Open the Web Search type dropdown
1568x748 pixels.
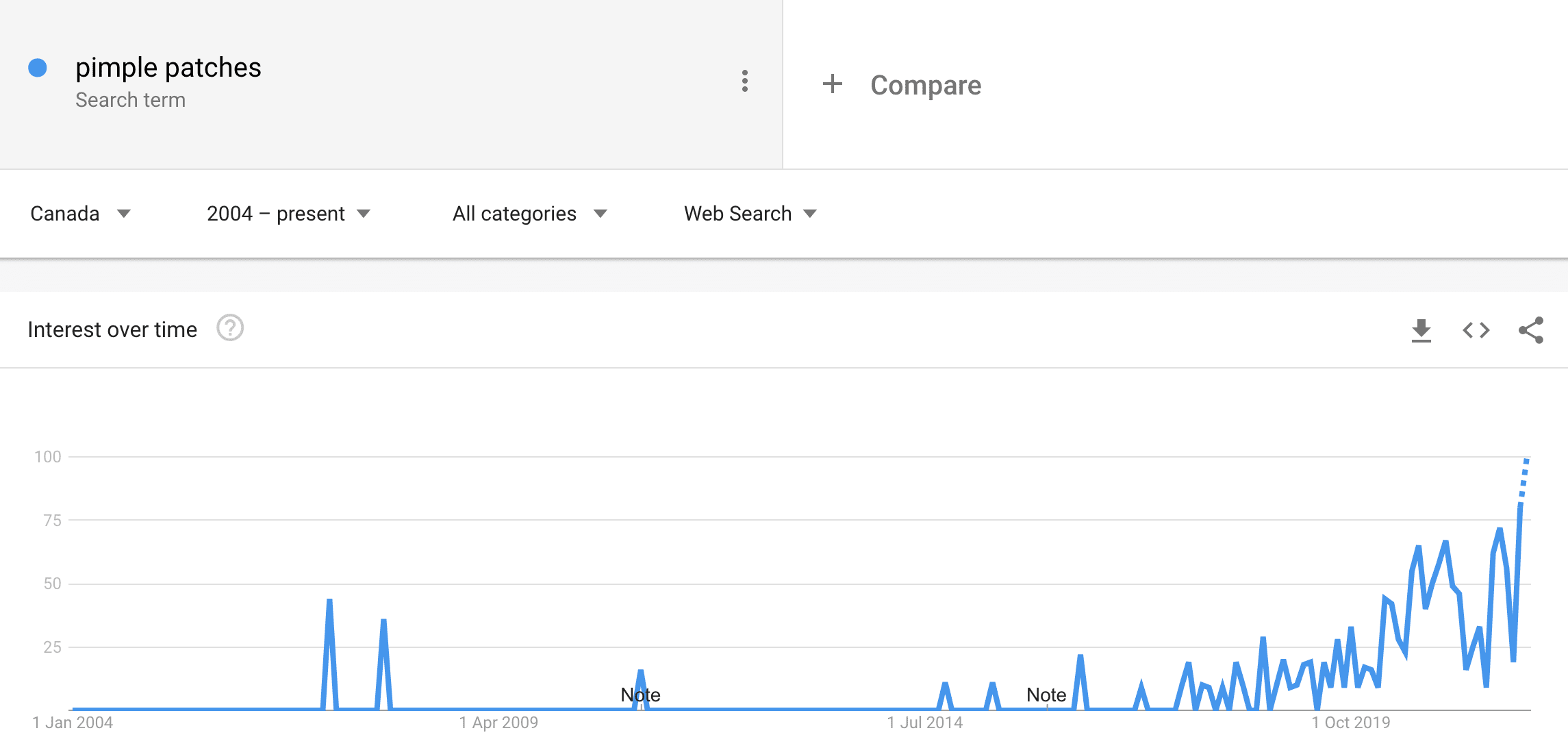point(750,214)
